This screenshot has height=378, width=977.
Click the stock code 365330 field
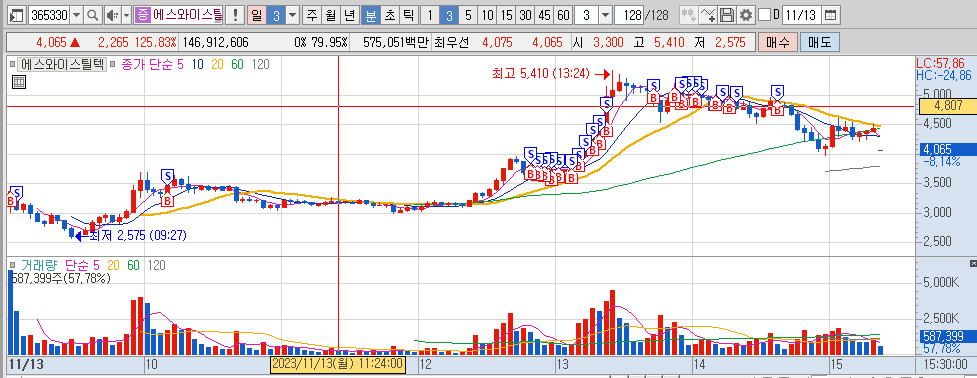(x=49, y=15)
